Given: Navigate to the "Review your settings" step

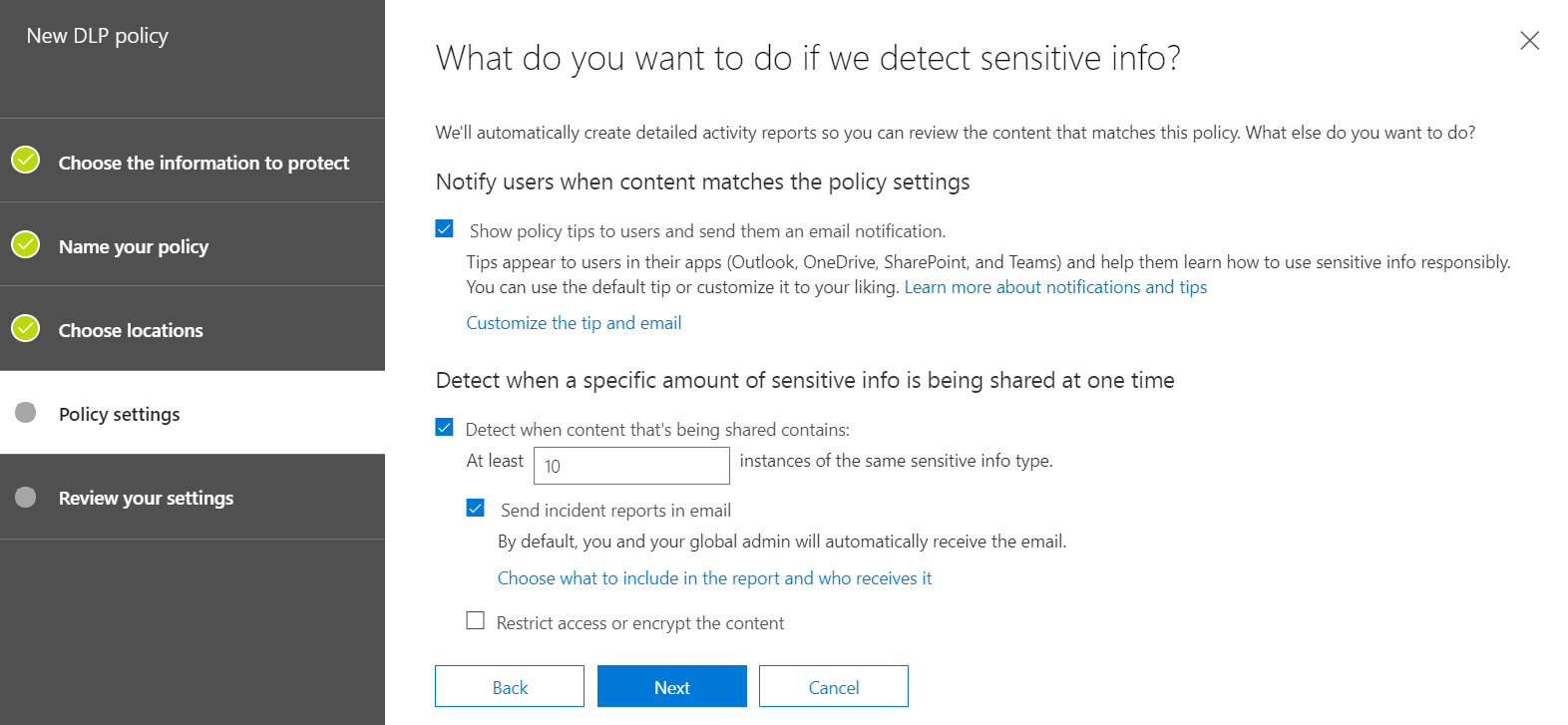Looking at the screenshot, I should tap(146, 497).
